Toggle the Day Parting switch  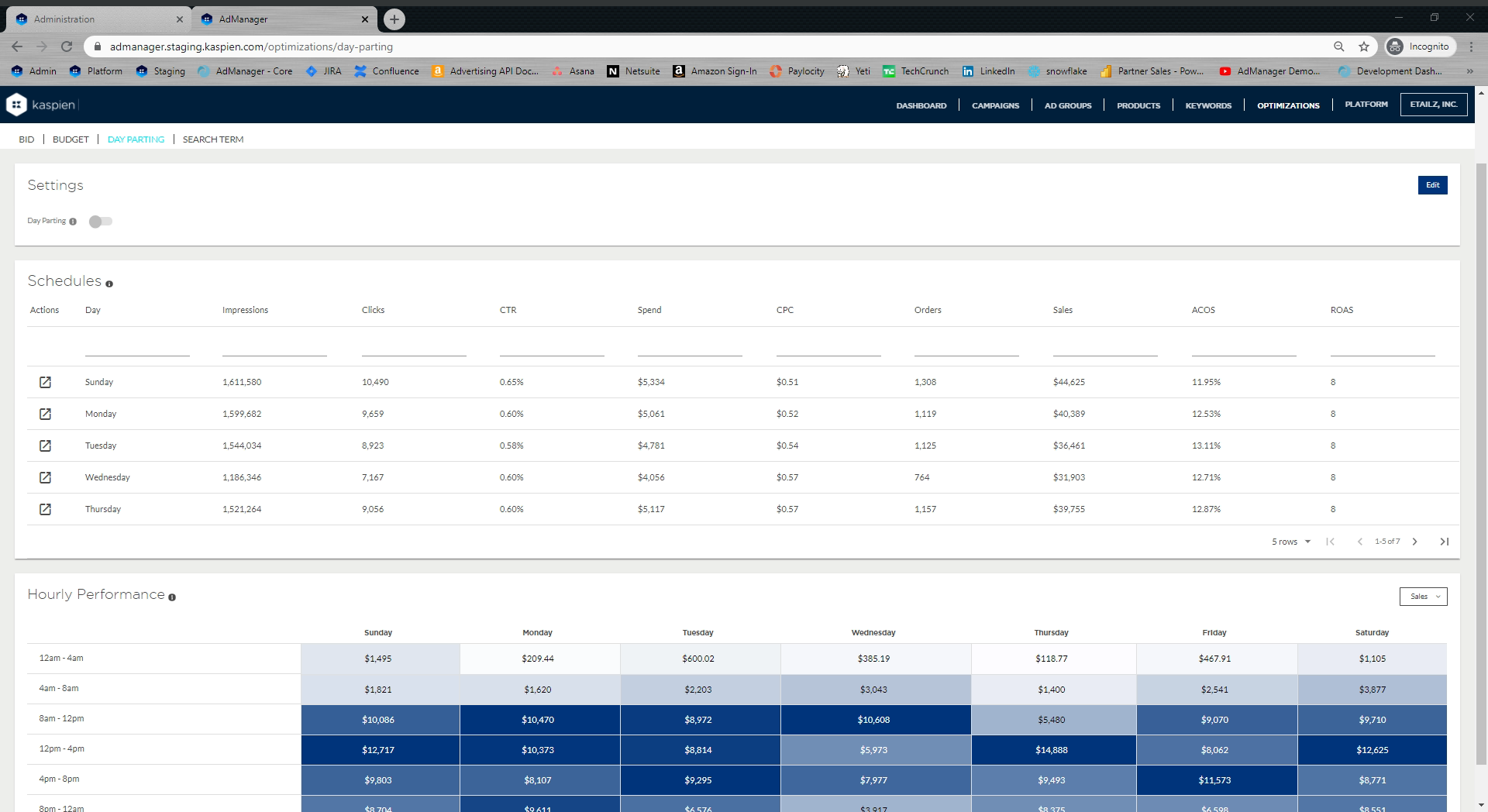tap(101, 222)
